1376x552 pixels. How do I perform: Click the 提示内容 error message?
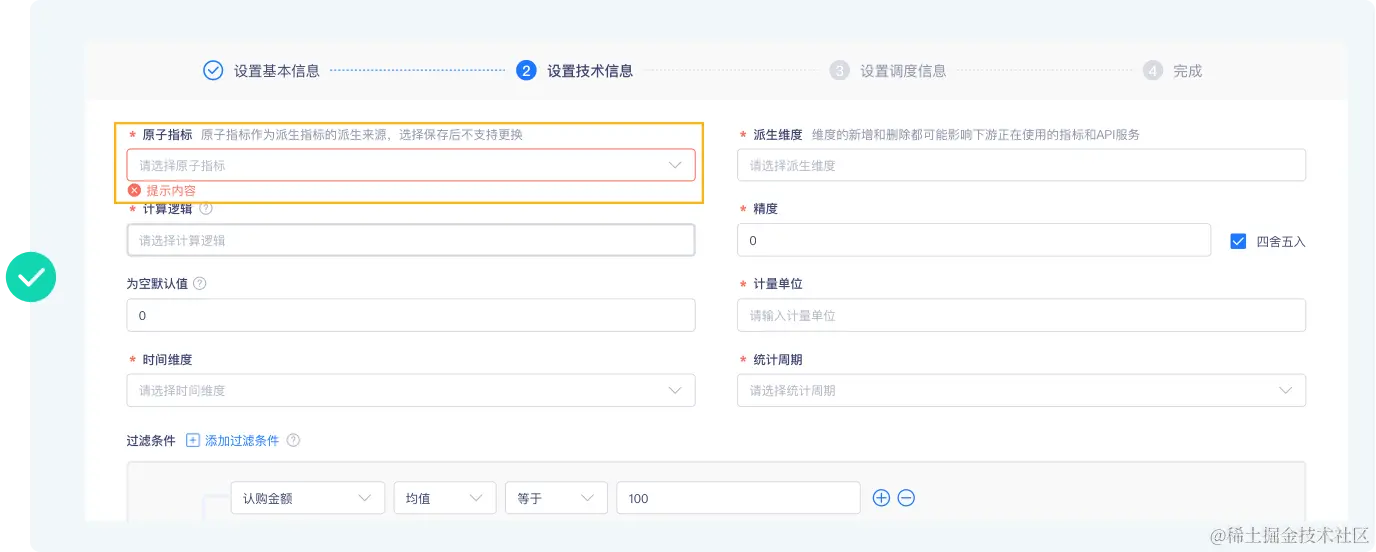click(x=171, y=190)
